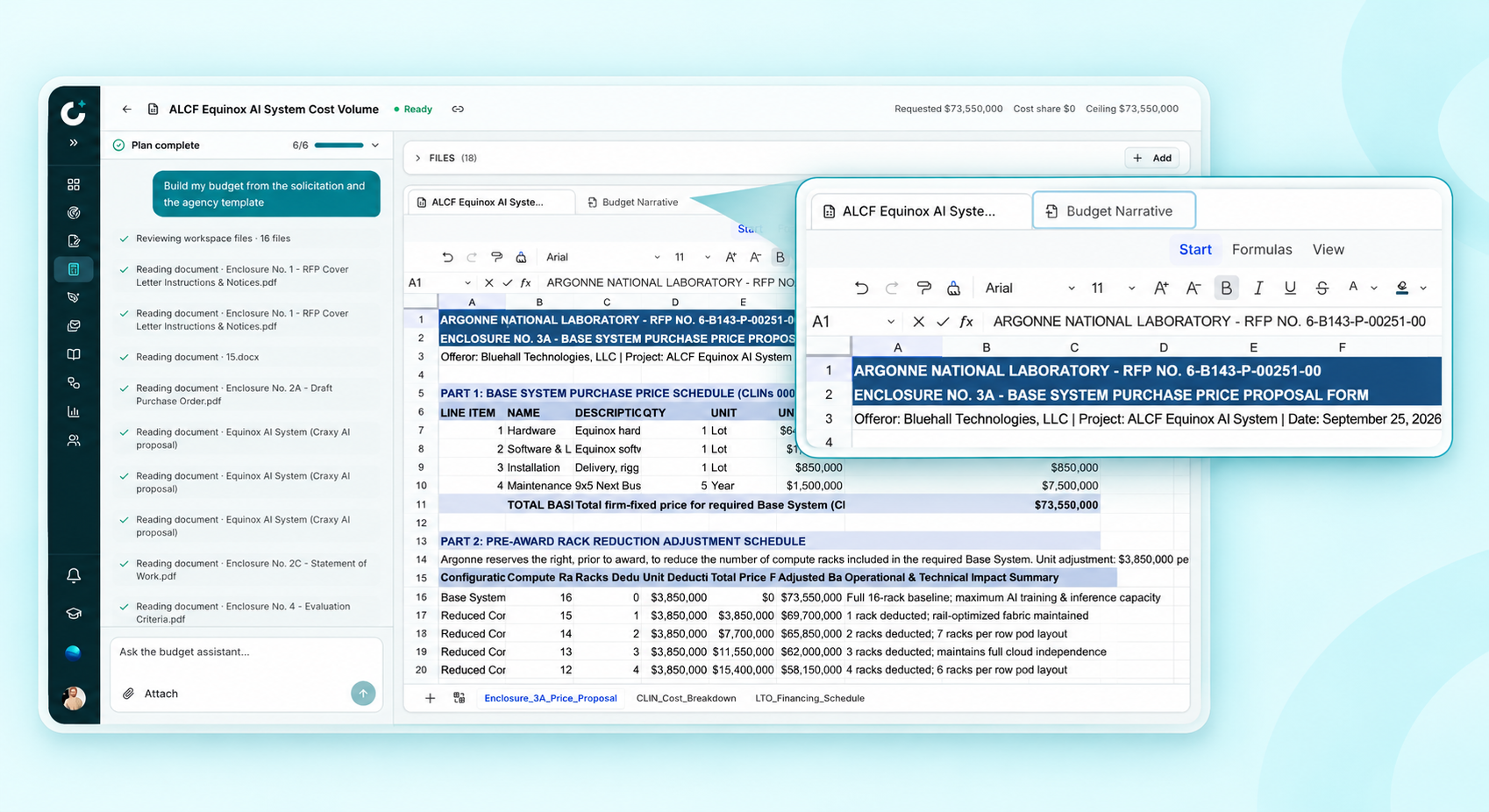Collapse the Plan complete section chevron
Viewport: 1489px width, 812px height.
tap(375, 146)
